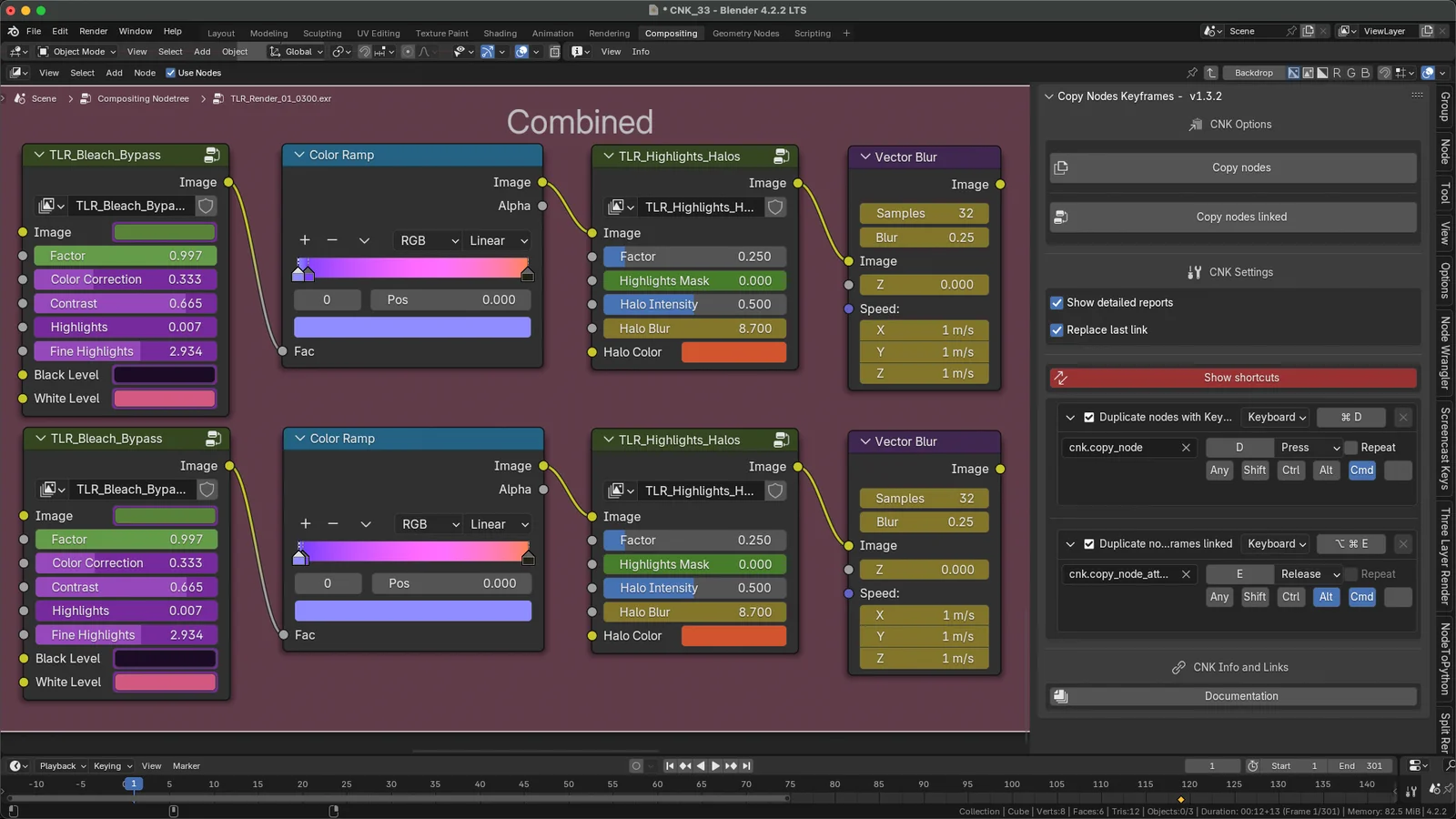Disable Show detailed reports
Screen dimensions: 1456x819
1057,302
